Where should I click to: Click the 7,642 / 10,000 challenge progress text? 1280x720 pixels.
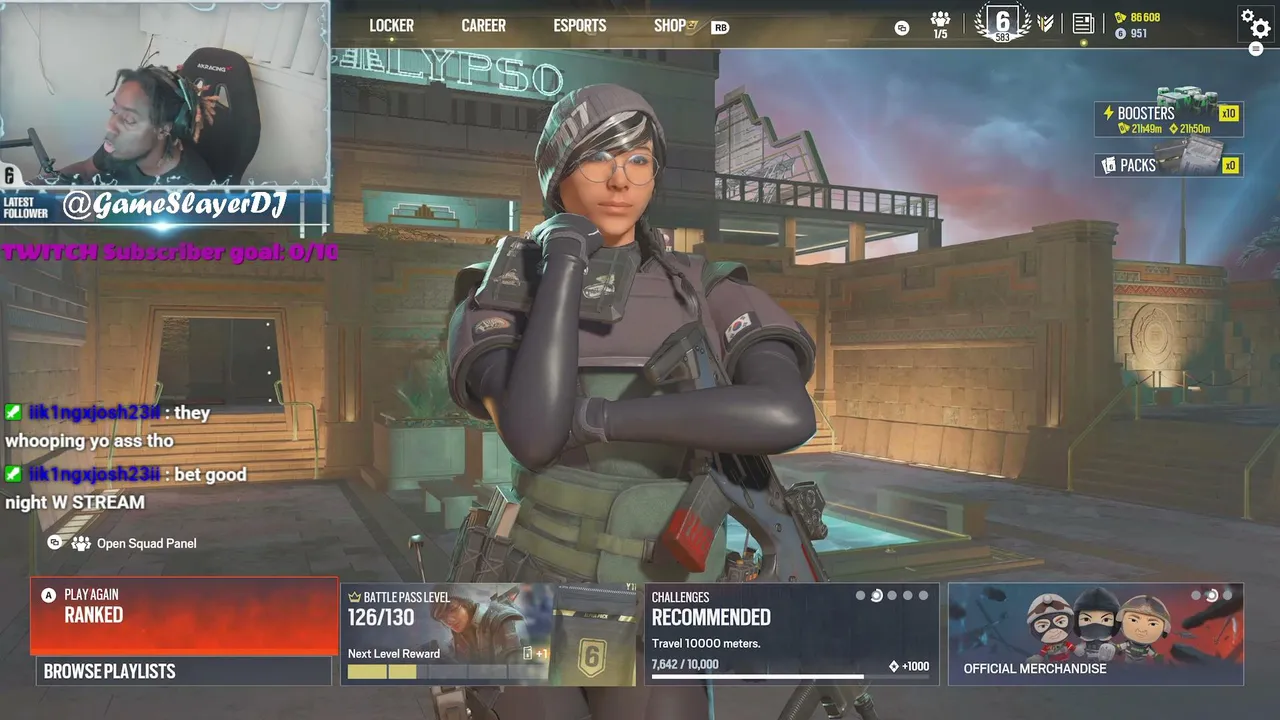685,664
